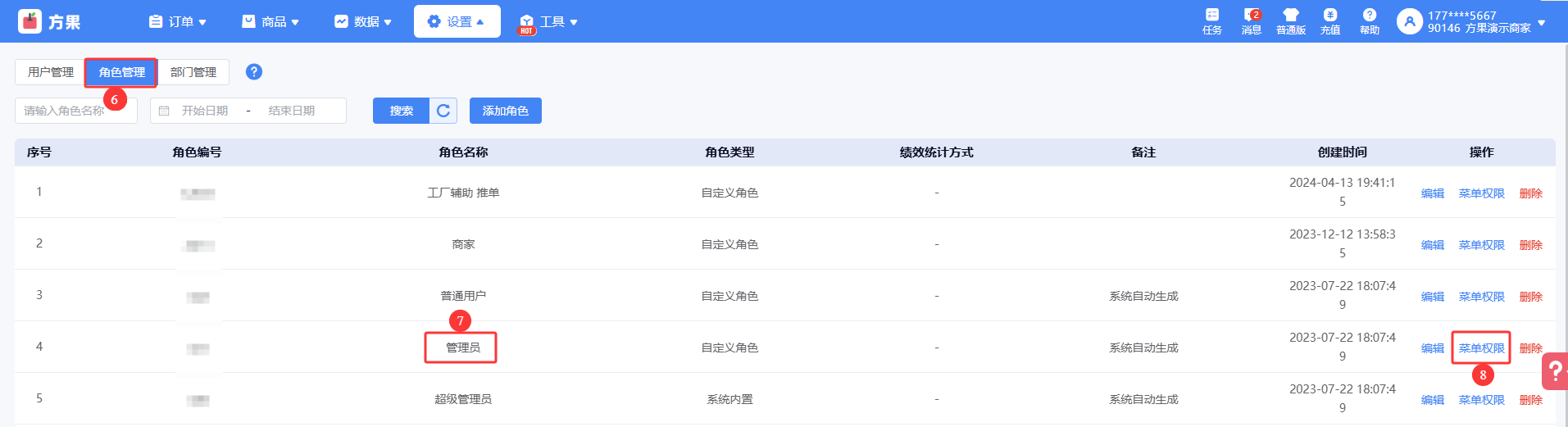Expand the 商品 dropdown menu
This screenshot has width=1568, height=427.
point(270,22)
